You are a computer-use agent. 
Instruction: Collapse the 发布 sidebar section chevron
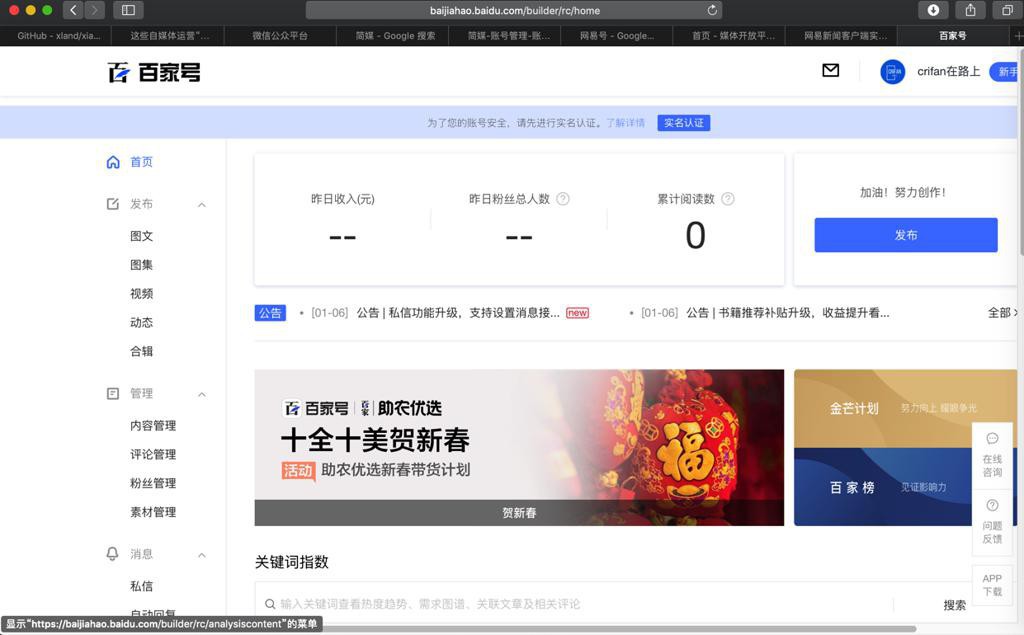coord(202,204)
